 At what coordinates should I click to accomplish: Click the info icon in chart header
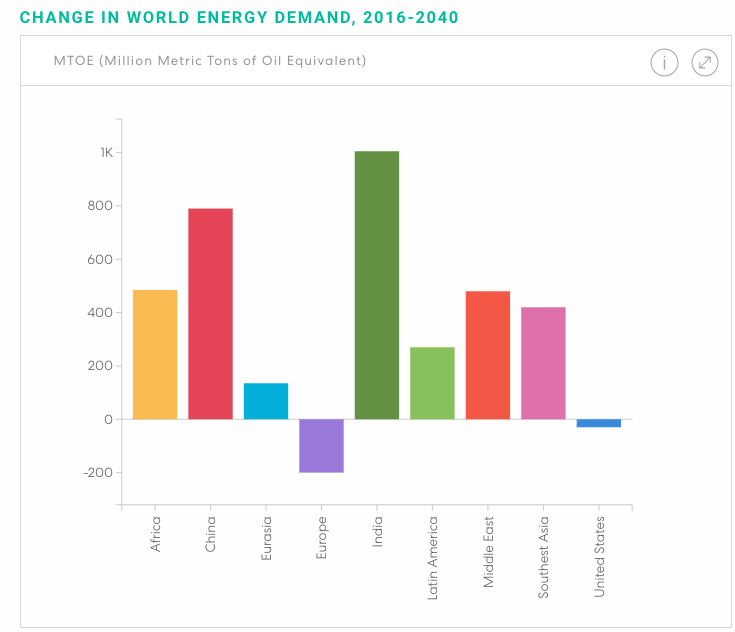(x=664, y=62)
